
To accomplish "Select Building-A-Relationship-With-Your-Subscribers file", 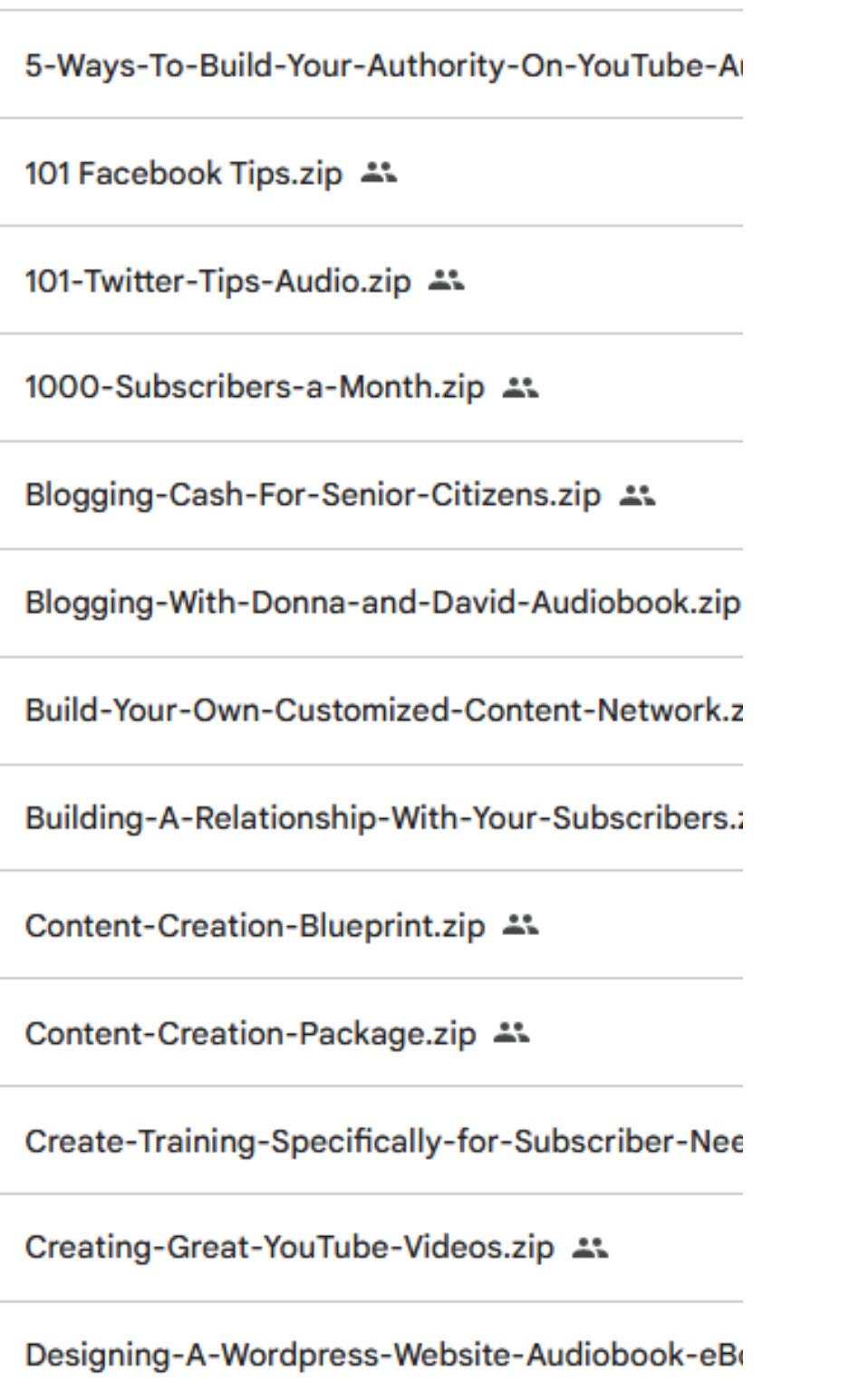I will tap(381, 818).
